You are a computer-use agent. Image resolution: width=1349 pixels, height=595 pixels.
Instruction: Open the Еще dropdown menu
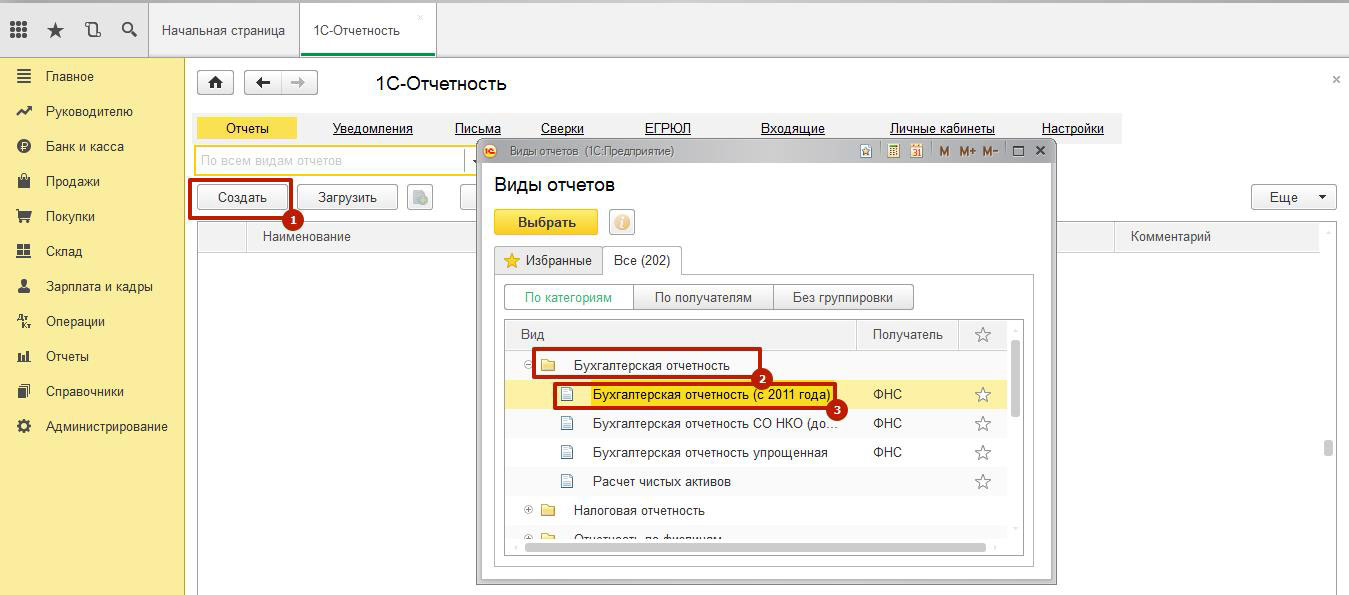(1293, 198)
